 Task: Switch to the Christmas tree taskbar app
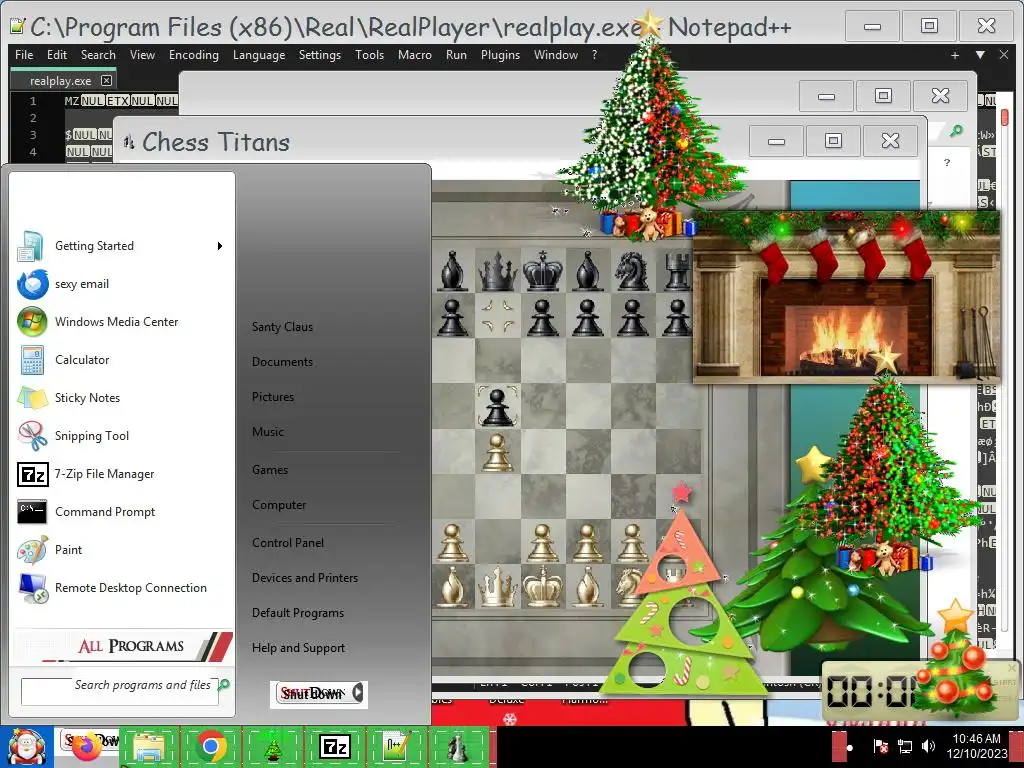pos(272,747)
